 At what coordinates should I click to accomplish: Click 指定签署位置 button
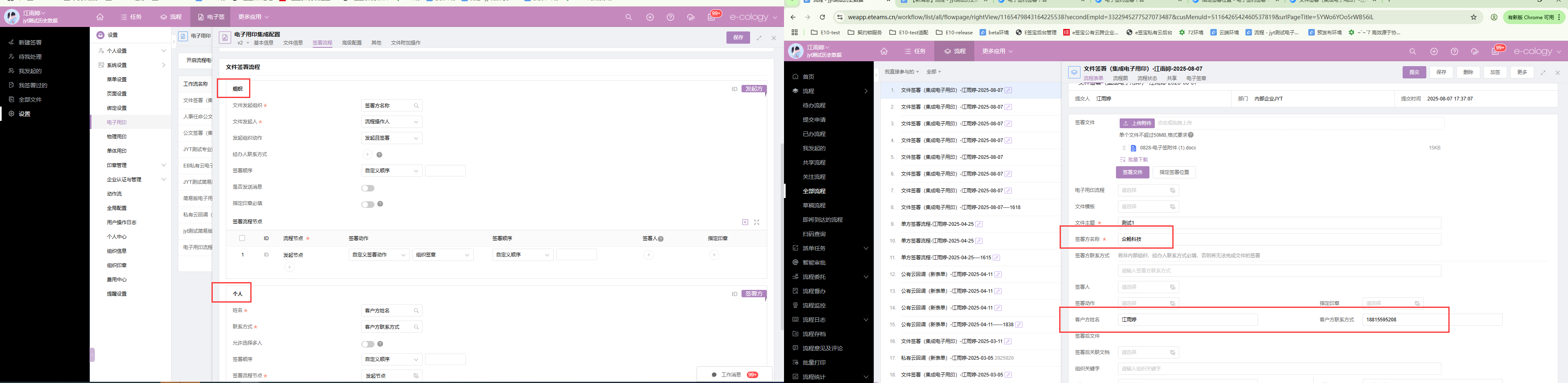[x=1174, y=172]
